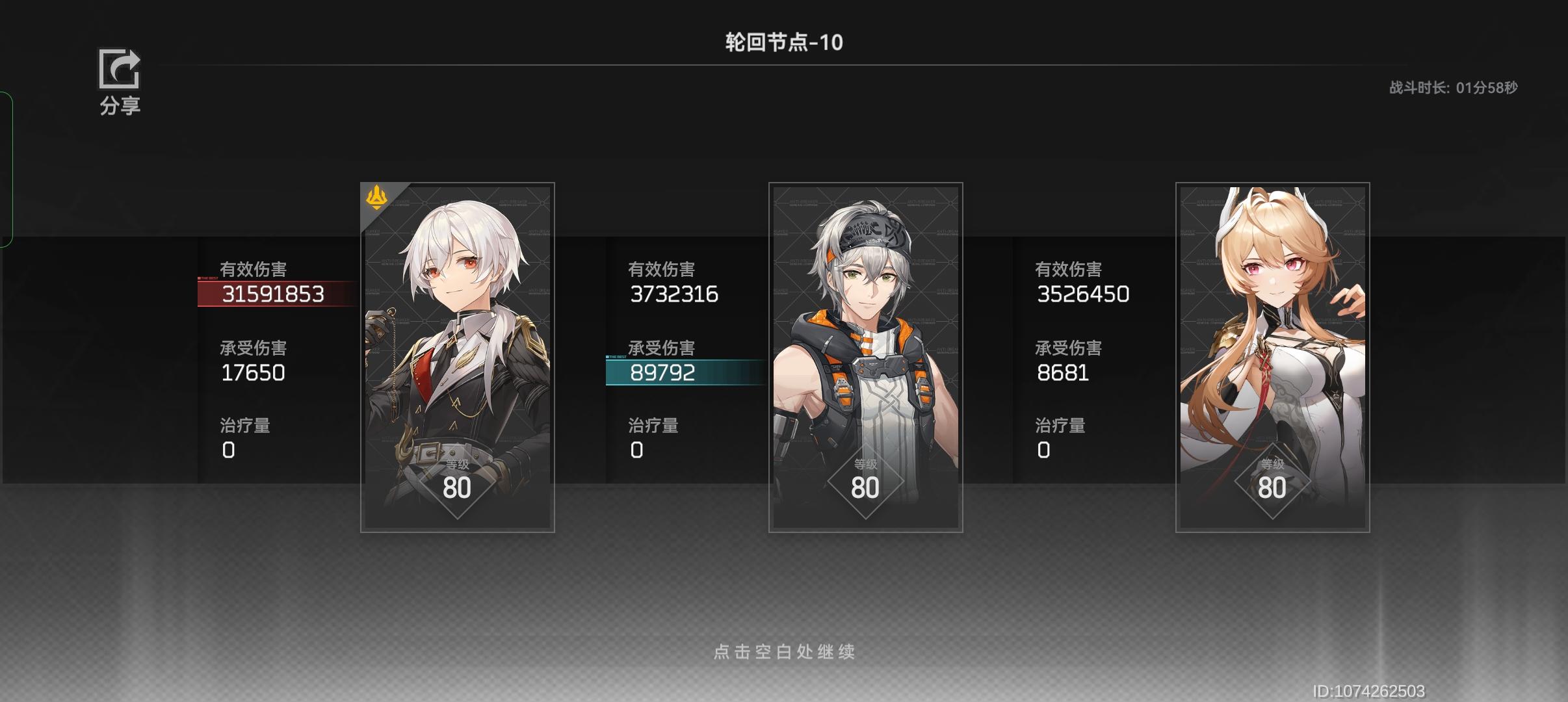The width and height of the screenshot is (1568, 702).
Task: Click teal highlighted damage taken 89792
Action: pyautogui.click(x=662, y=373)
